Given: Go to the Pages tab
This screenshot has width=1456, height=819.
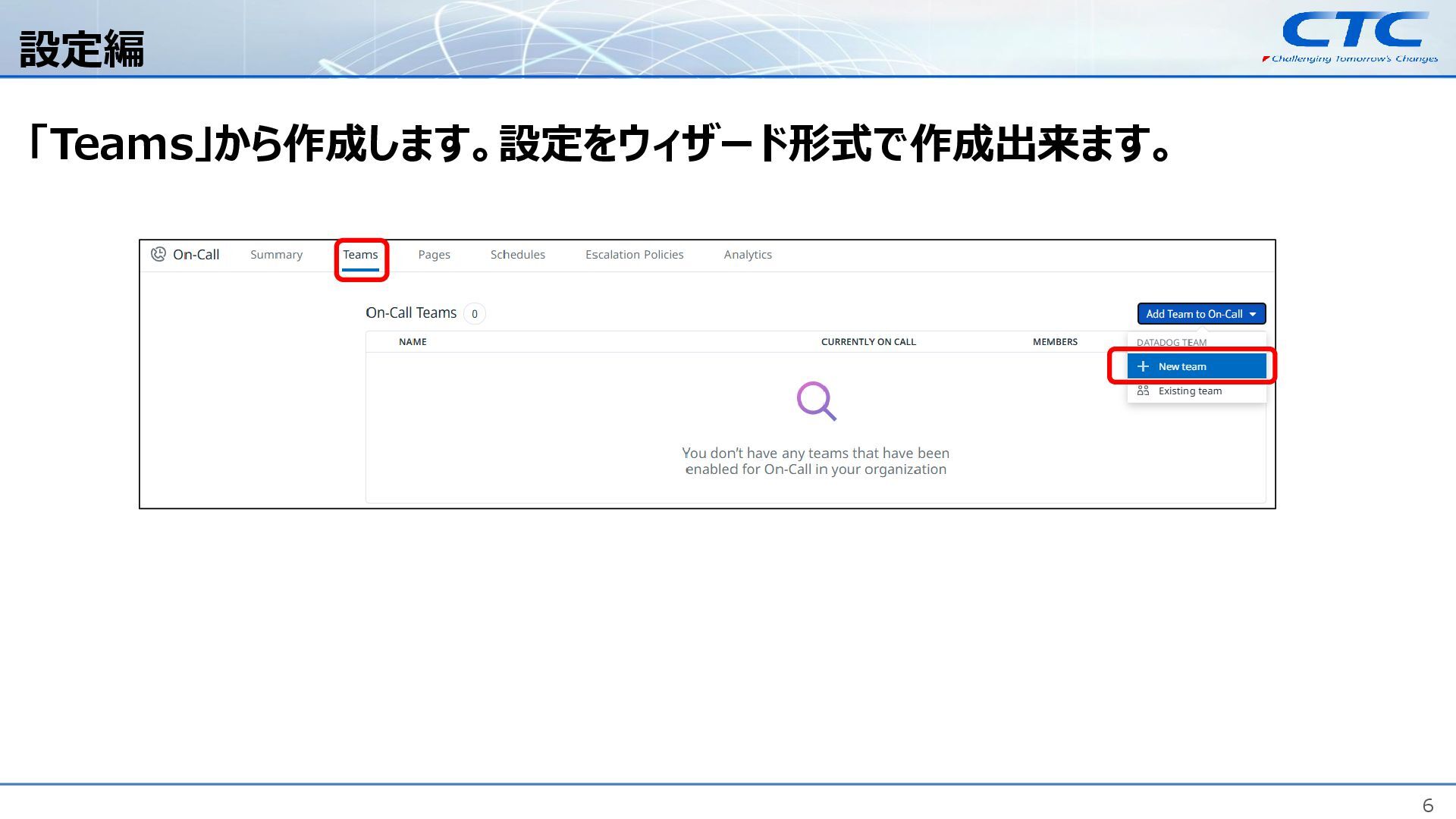Looking at the screenshot, I should pyautogui.click(x=434, y=255).
